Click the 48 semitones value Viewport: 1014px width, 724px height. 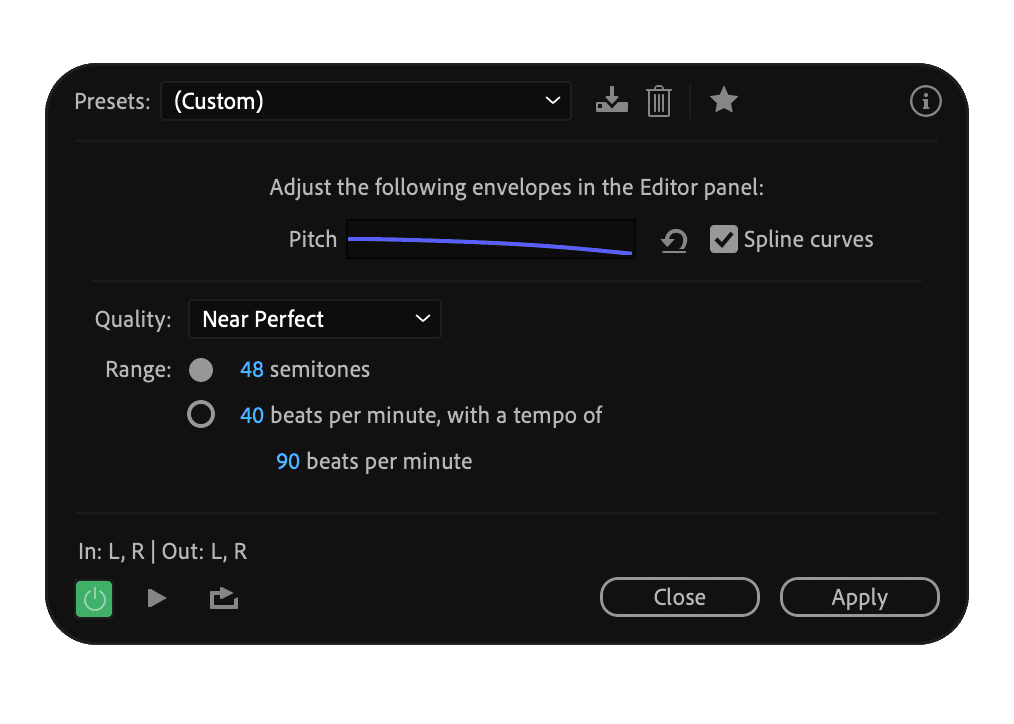(x=252, y=370)
